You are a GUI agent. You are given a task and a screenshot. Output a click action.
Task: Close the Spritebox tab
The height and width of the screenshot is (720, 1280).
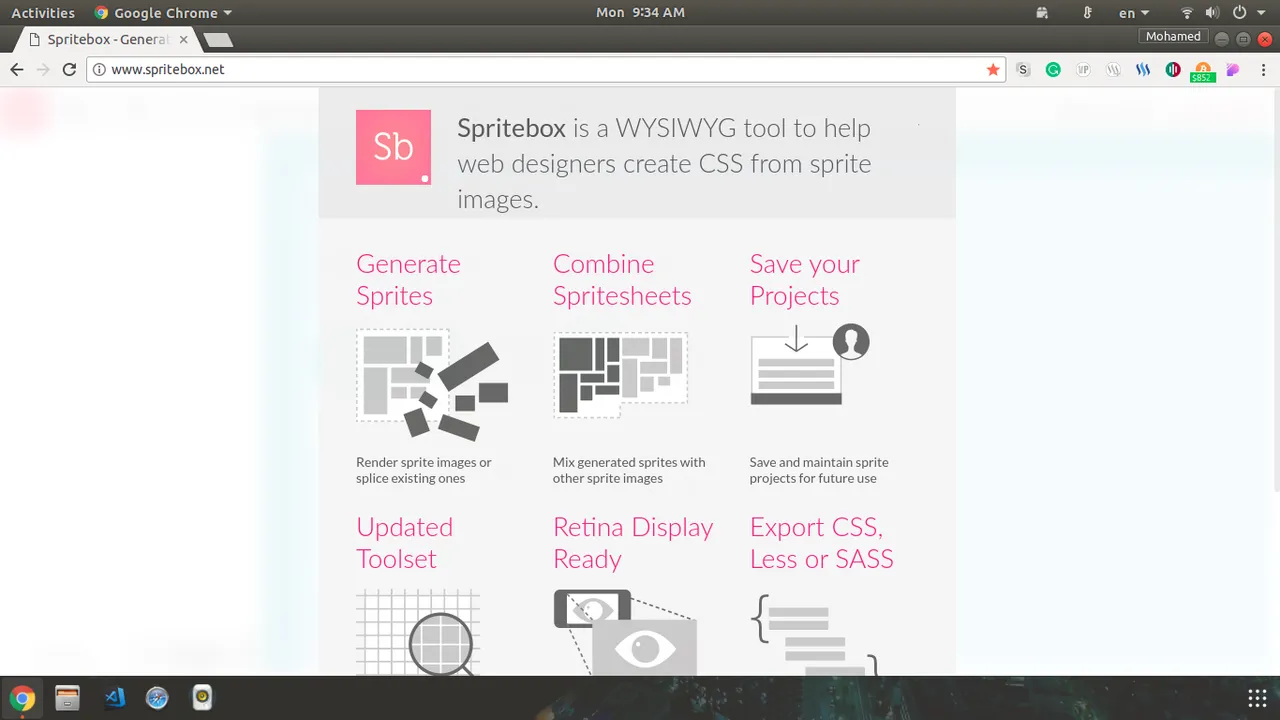point(183,40)
